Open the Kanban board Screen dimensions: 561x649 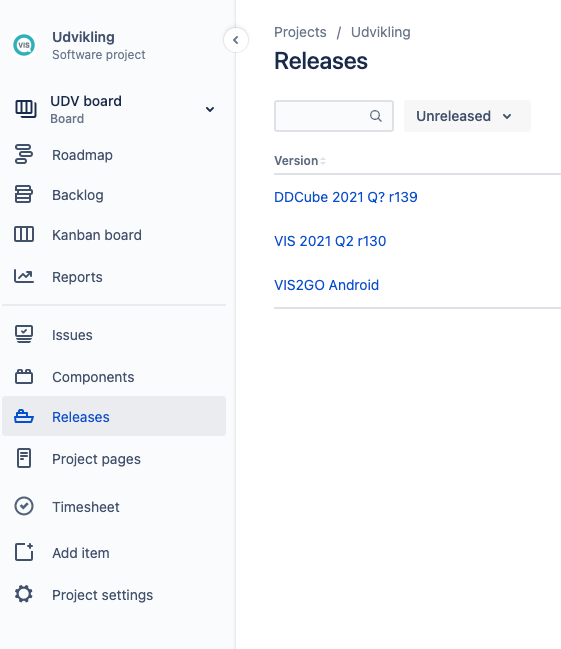tap(114, 235)
